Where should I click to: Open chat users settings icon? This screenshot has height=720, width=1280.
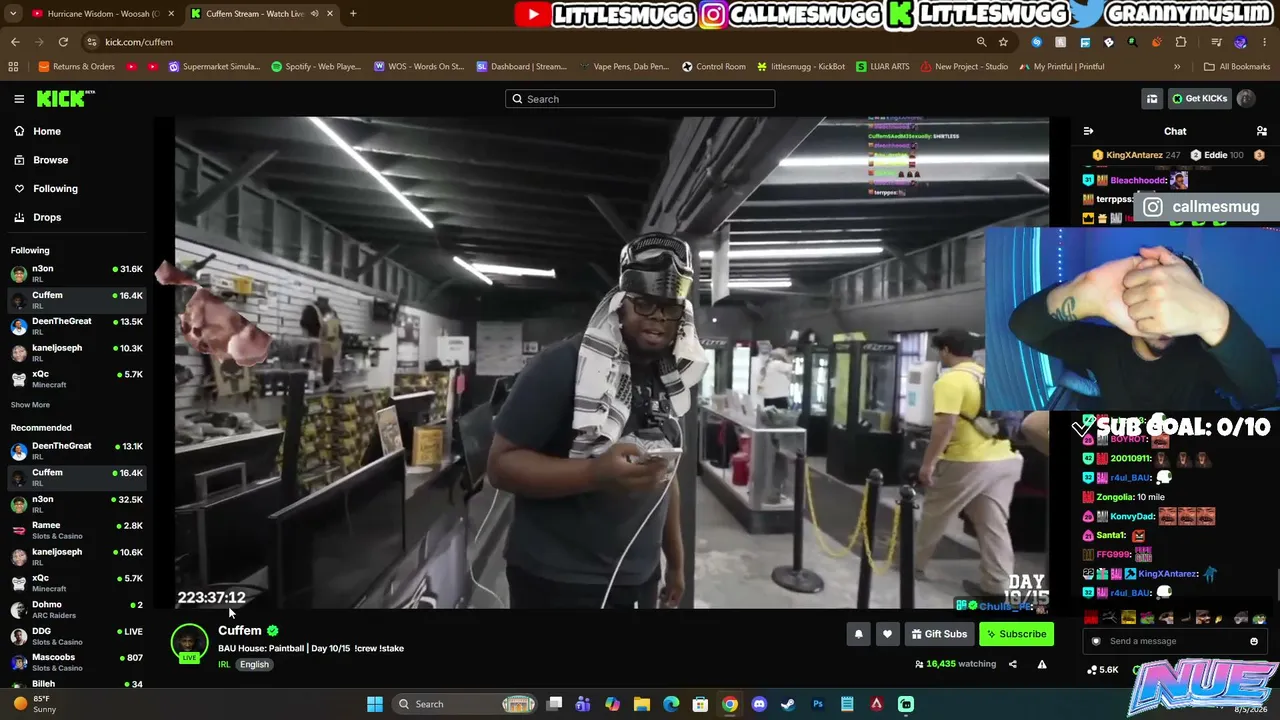pyautogui.click(x=1261, y=131)
